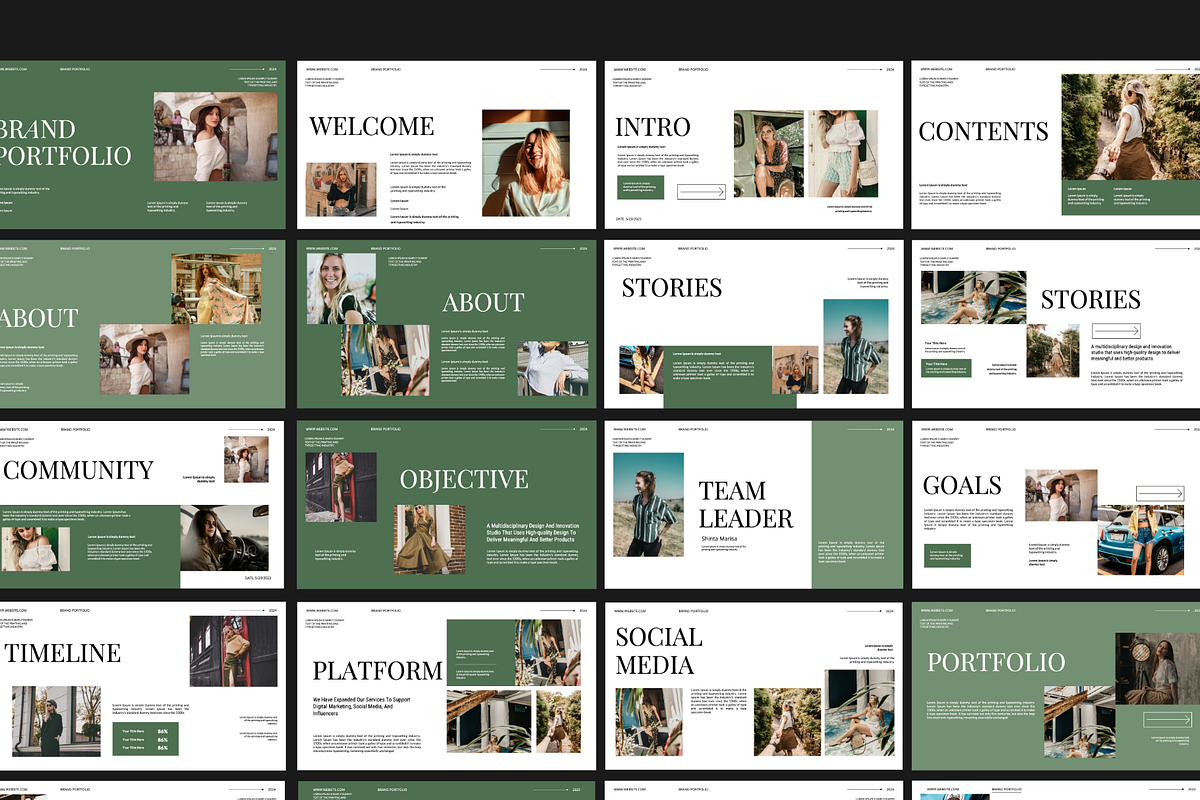Select the TEAM LEADER slide title

click(746, 505)
